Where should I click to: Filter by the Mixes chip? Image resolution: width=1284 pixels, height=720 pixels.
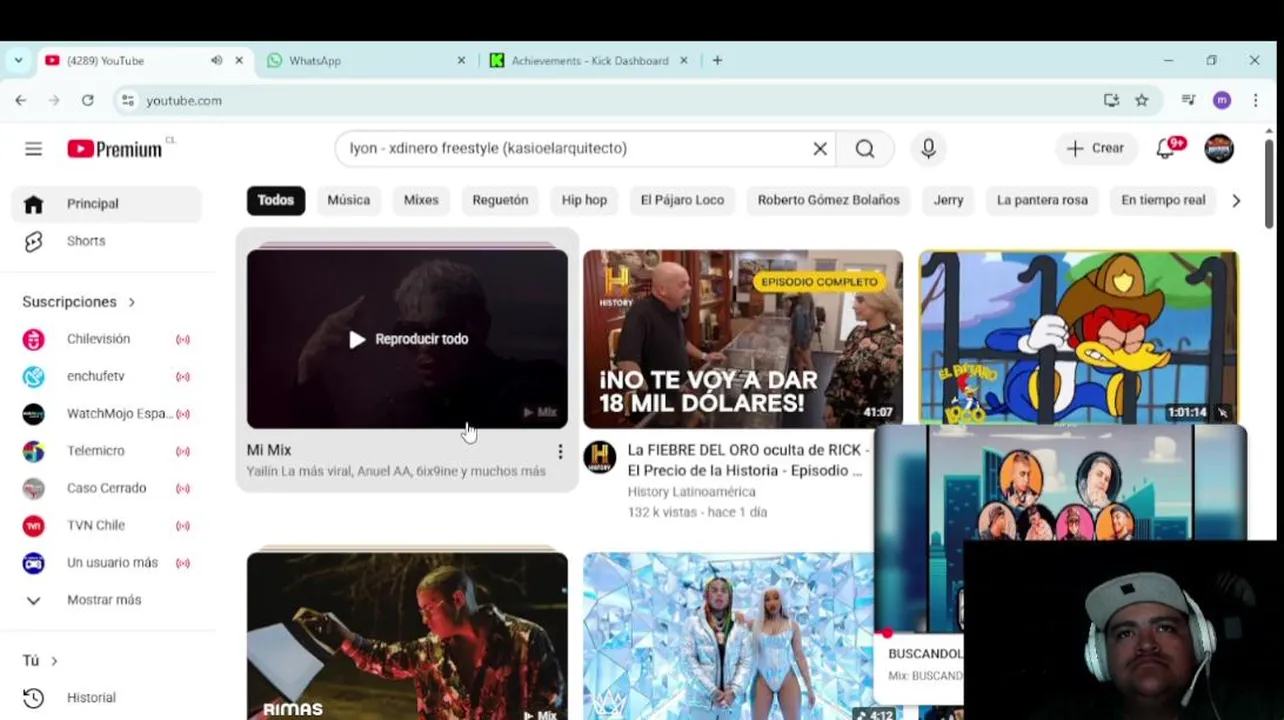tap(421, 200)
